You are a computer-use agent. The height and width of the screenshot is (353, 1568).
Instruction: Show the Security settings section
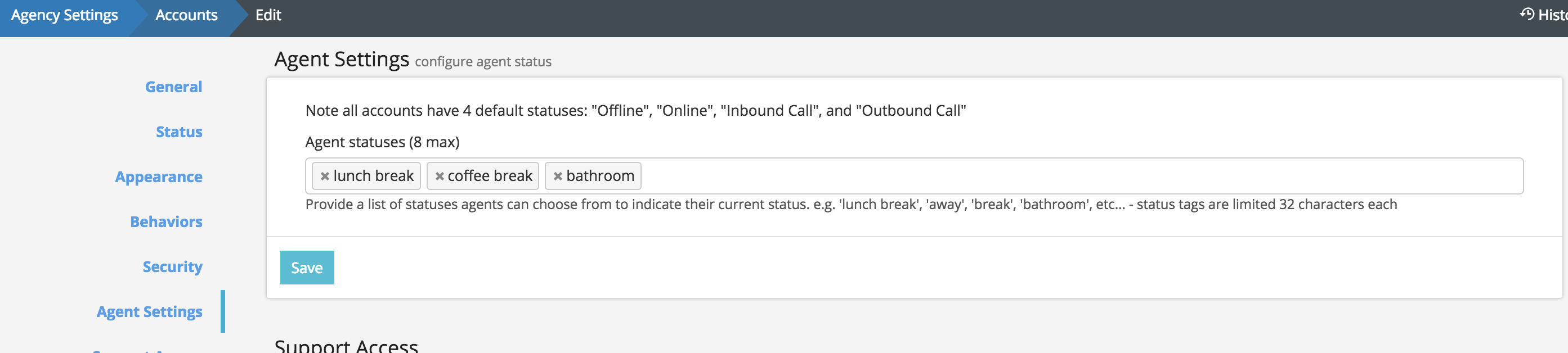pos(172,267)
